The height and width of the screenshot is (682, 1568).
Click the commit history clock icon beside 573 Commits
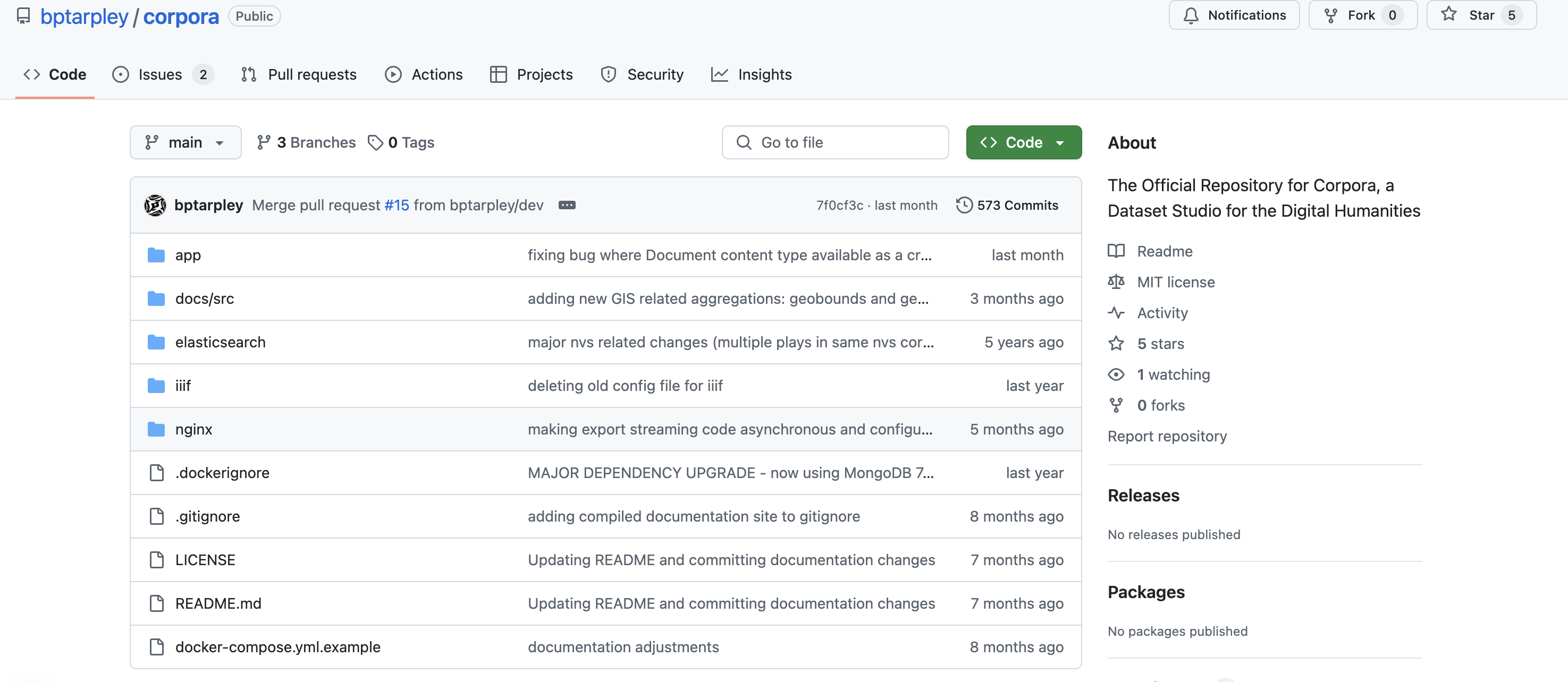click(964, 205)
